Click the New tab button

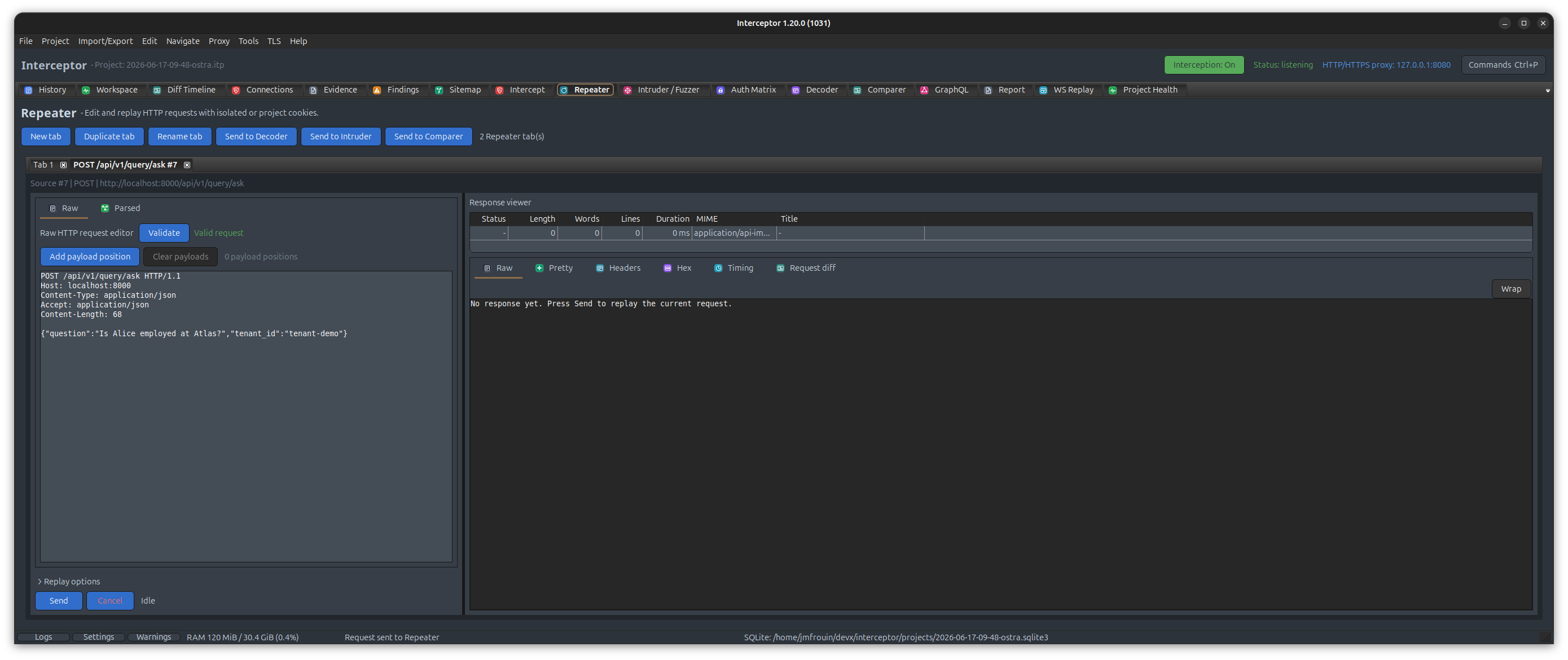click(46, 137)
